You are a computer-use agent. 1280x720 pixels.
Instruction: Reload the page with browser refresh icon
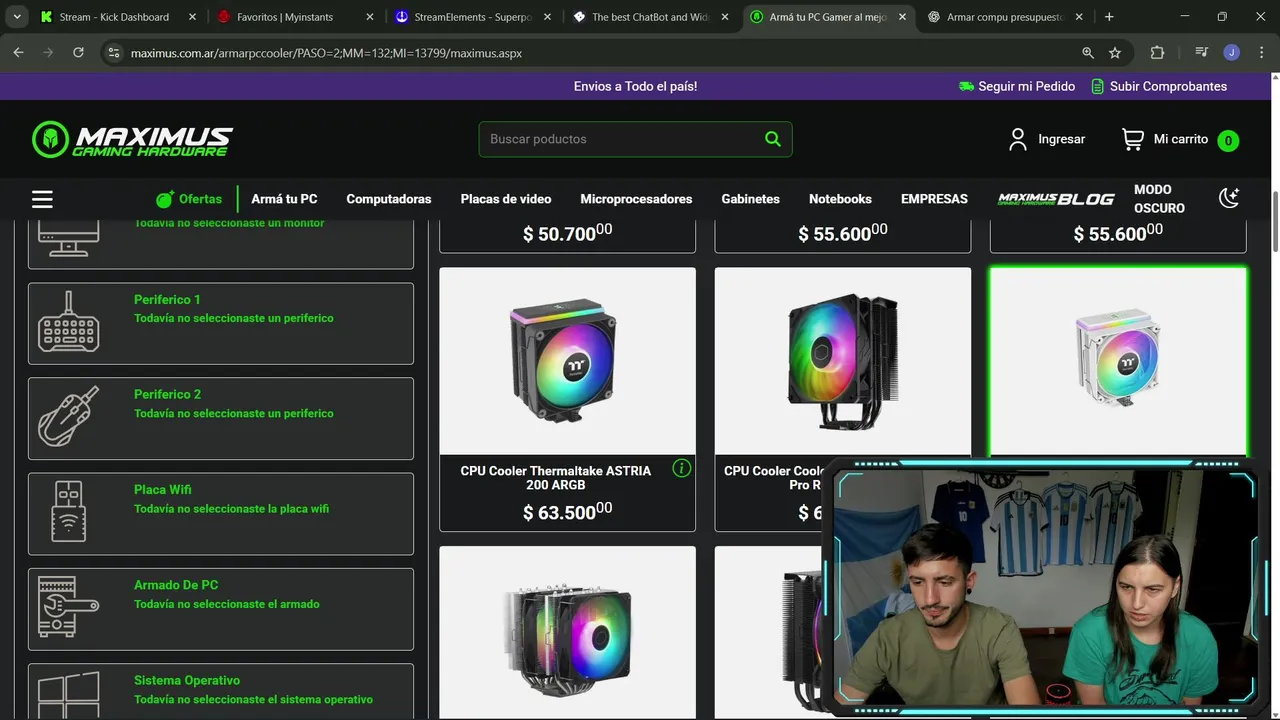coord(78,52)
